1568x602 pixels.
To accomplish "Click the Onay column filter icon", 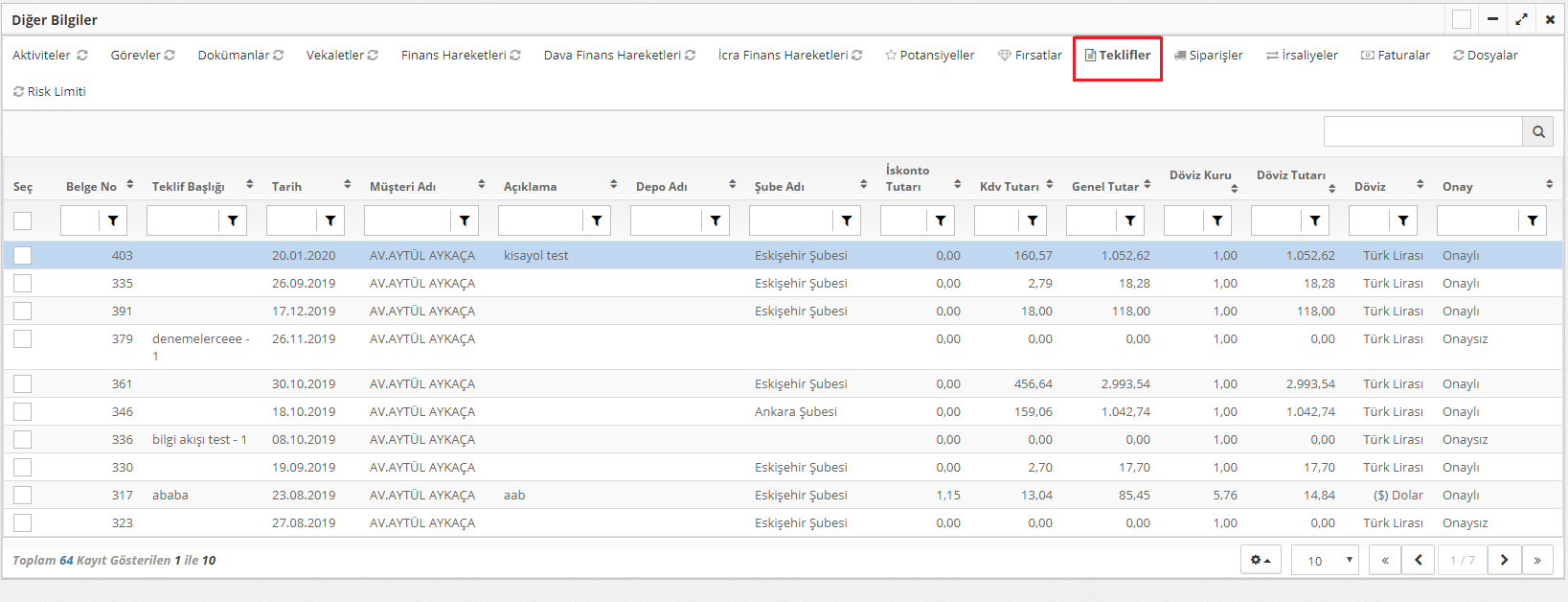I will click(1533, 221).
